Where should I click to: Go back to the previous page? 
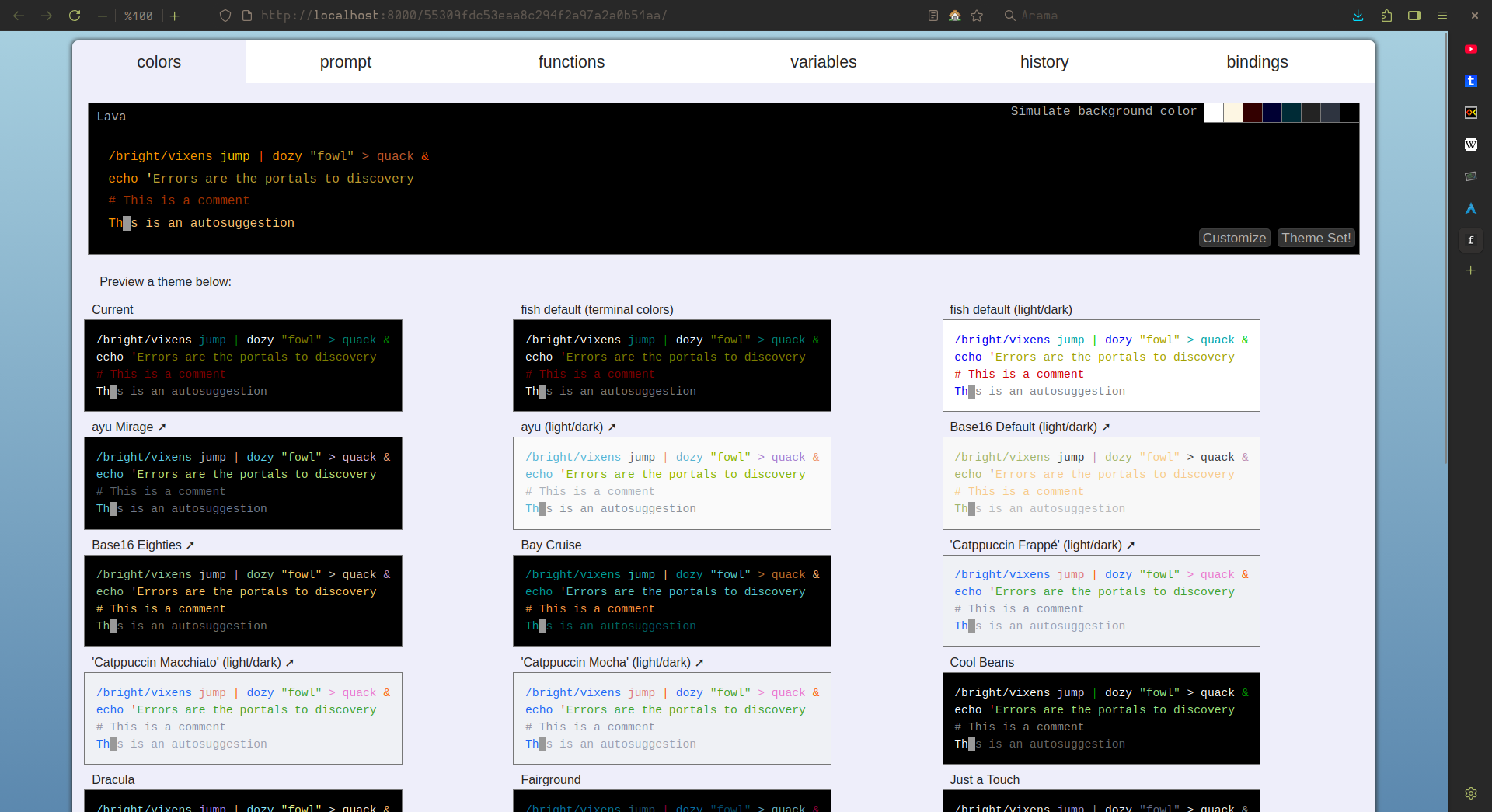coord(19,16)
